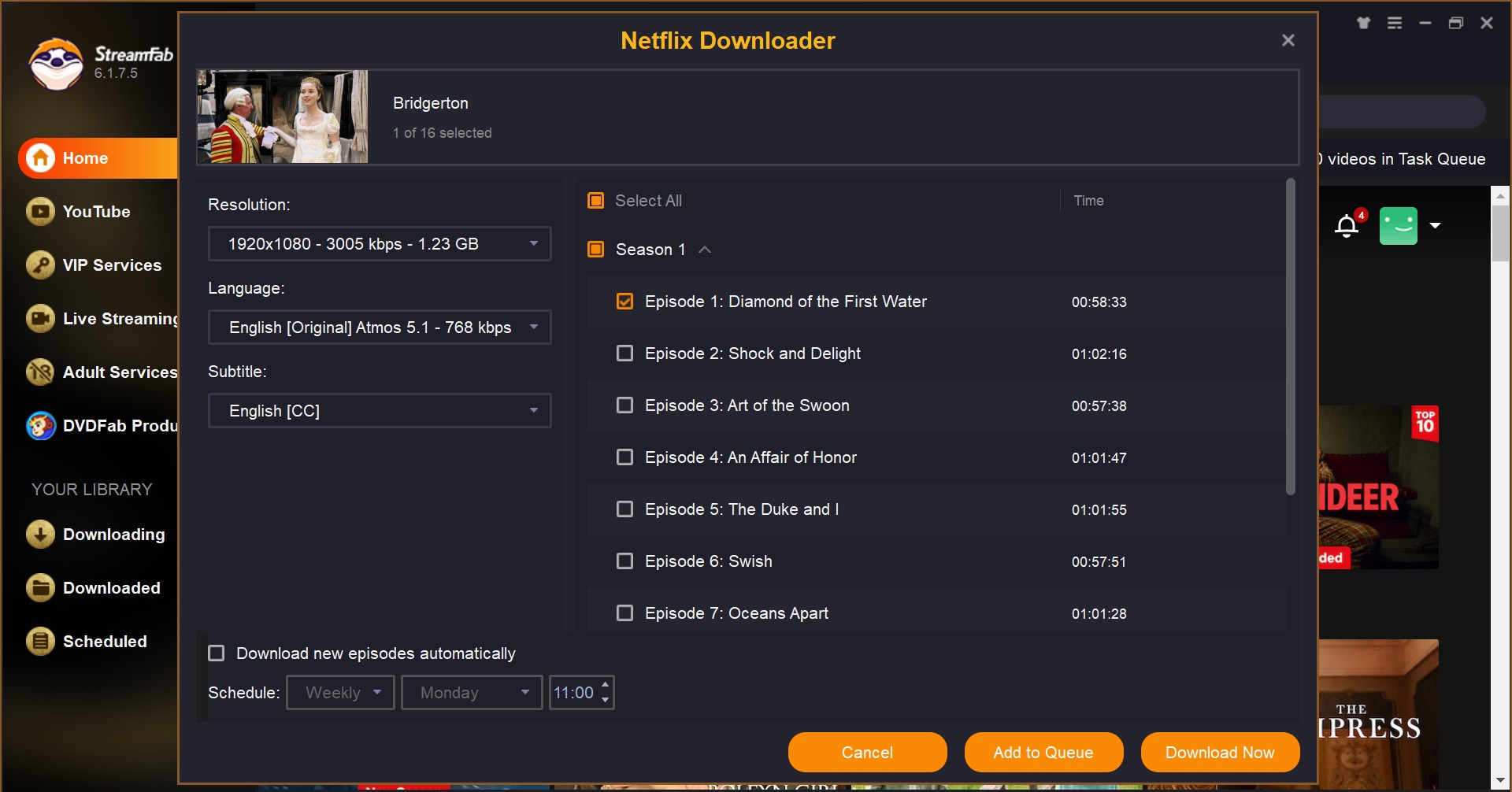Click Add to Queue button
Image resolution: width=1512 pixels, height=792 pixels.
pyautogui.click(x=1043, y=753)
